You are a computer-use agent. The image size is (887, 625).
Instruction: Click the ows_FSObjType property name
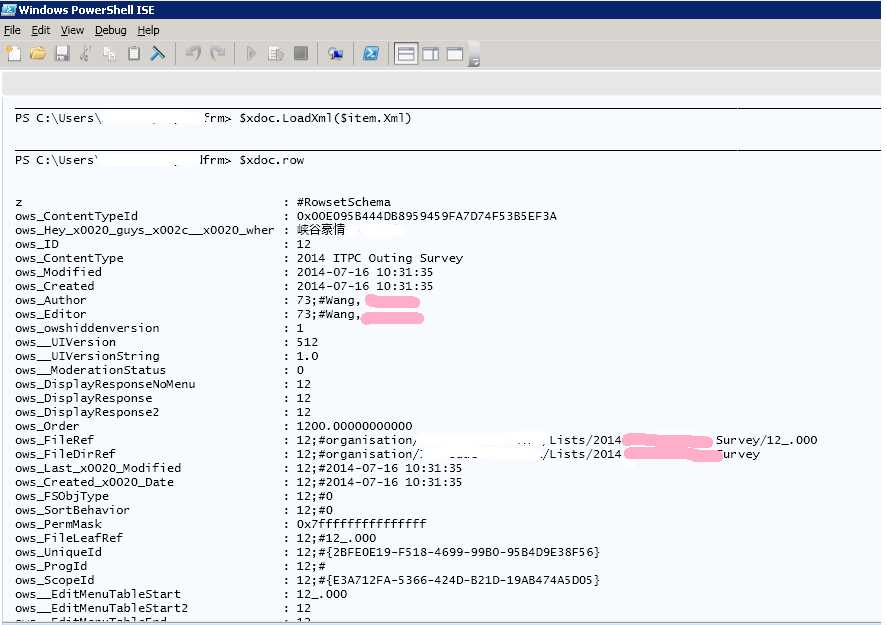pos(62,496)
